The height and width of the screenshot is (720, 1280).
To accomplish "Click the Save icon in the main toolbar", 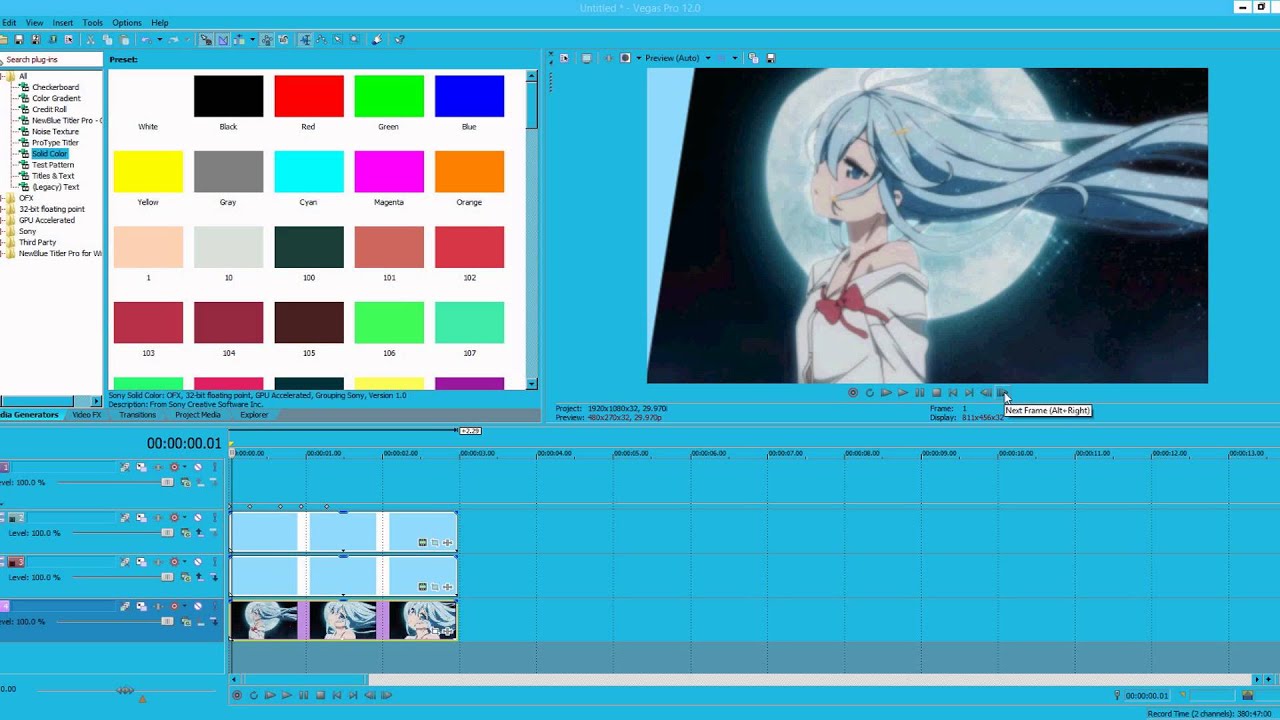I will [19, 40].
